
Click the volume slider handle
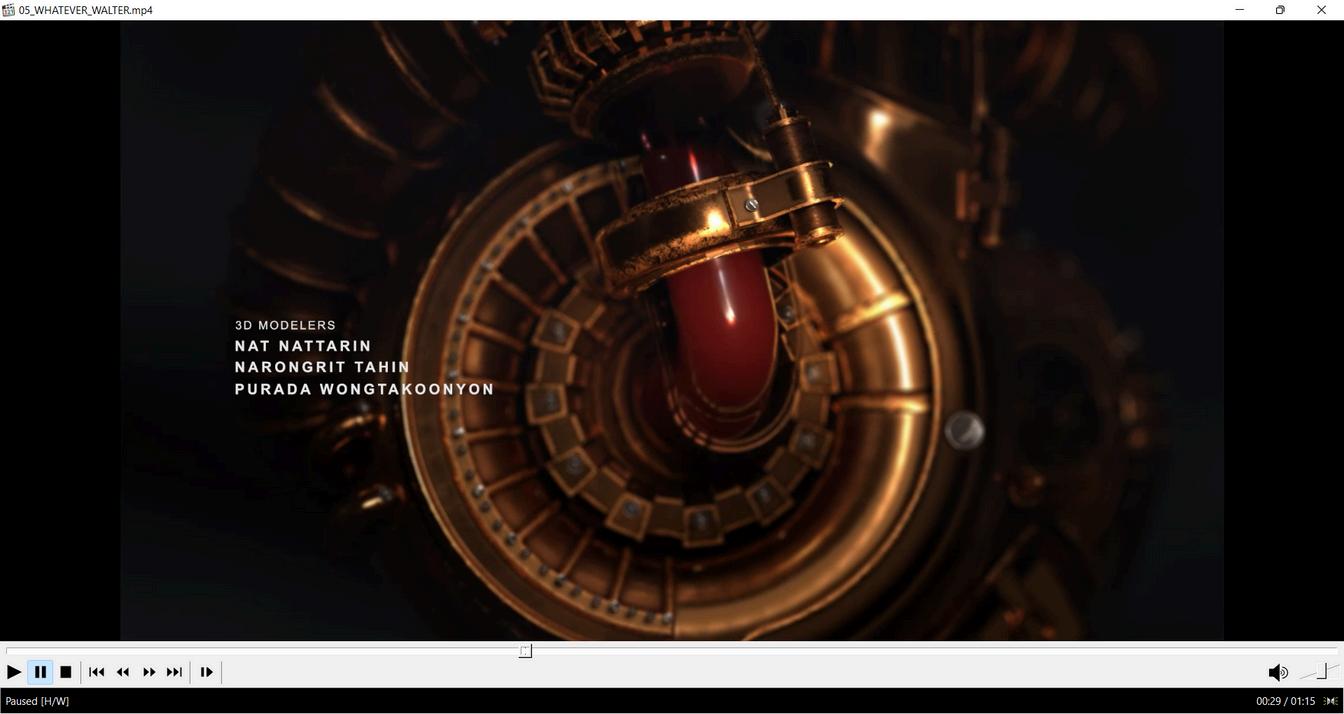click(x=1322, y=672)
